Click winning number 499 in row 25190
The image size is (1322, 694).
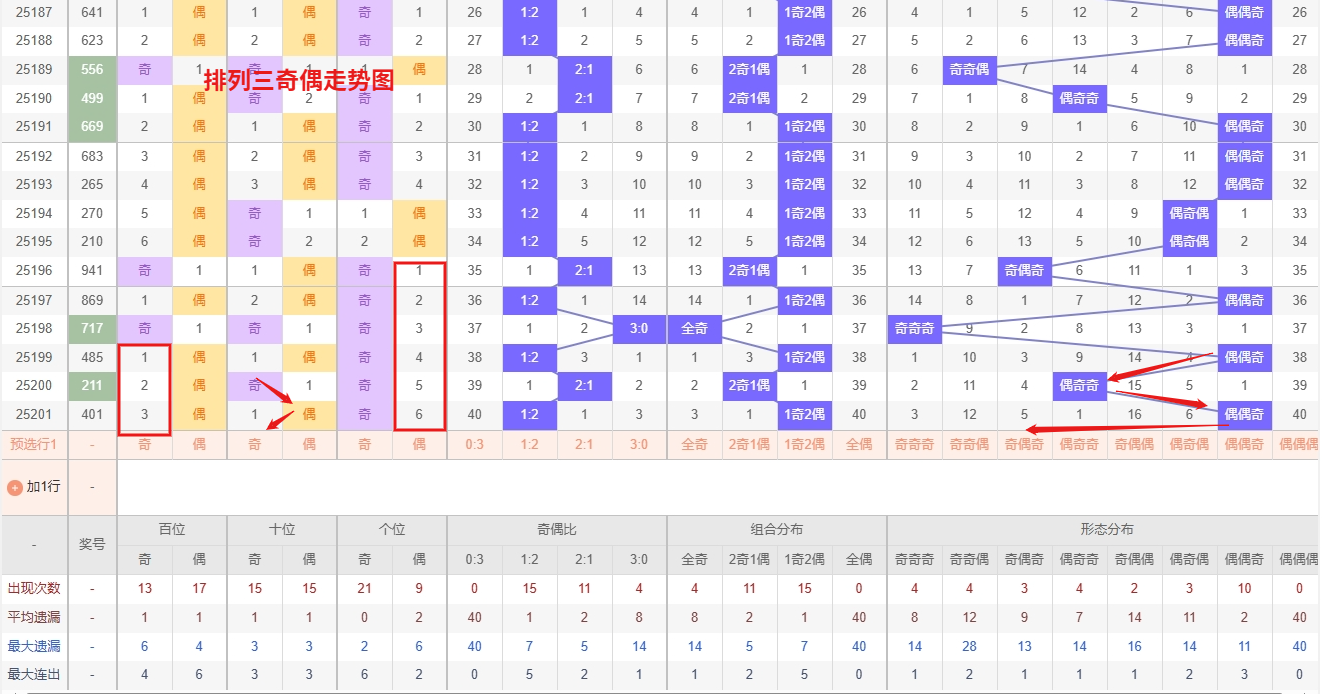[92, 98]
